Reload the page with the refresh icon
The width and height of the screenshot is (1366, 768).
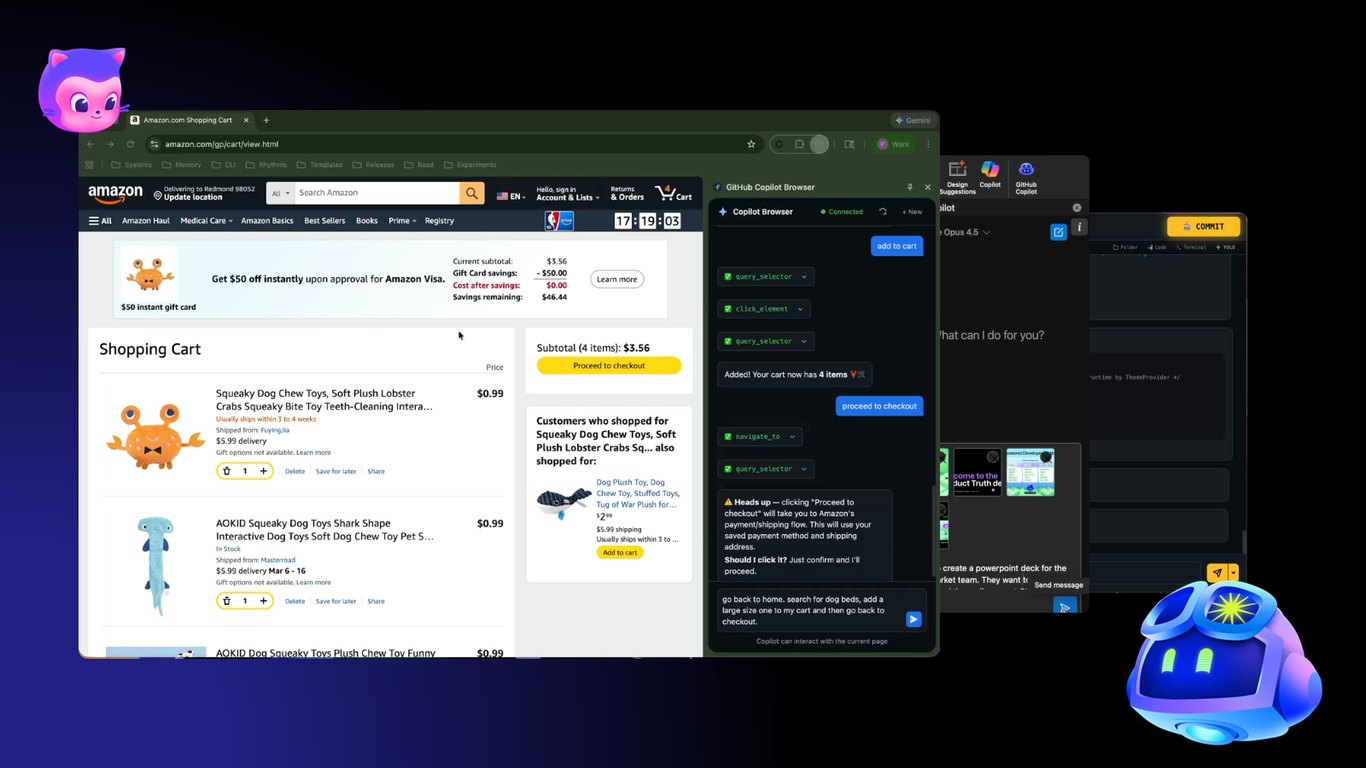(x=130, y=144)
